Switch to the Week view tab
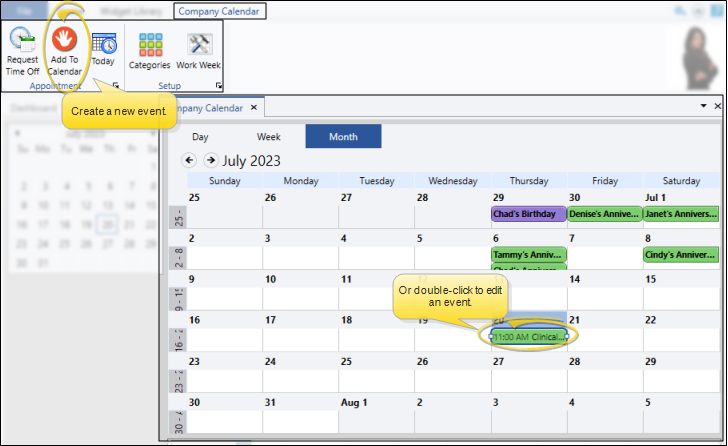The width and height of the screenshot is (728, 446). [268, 136]
